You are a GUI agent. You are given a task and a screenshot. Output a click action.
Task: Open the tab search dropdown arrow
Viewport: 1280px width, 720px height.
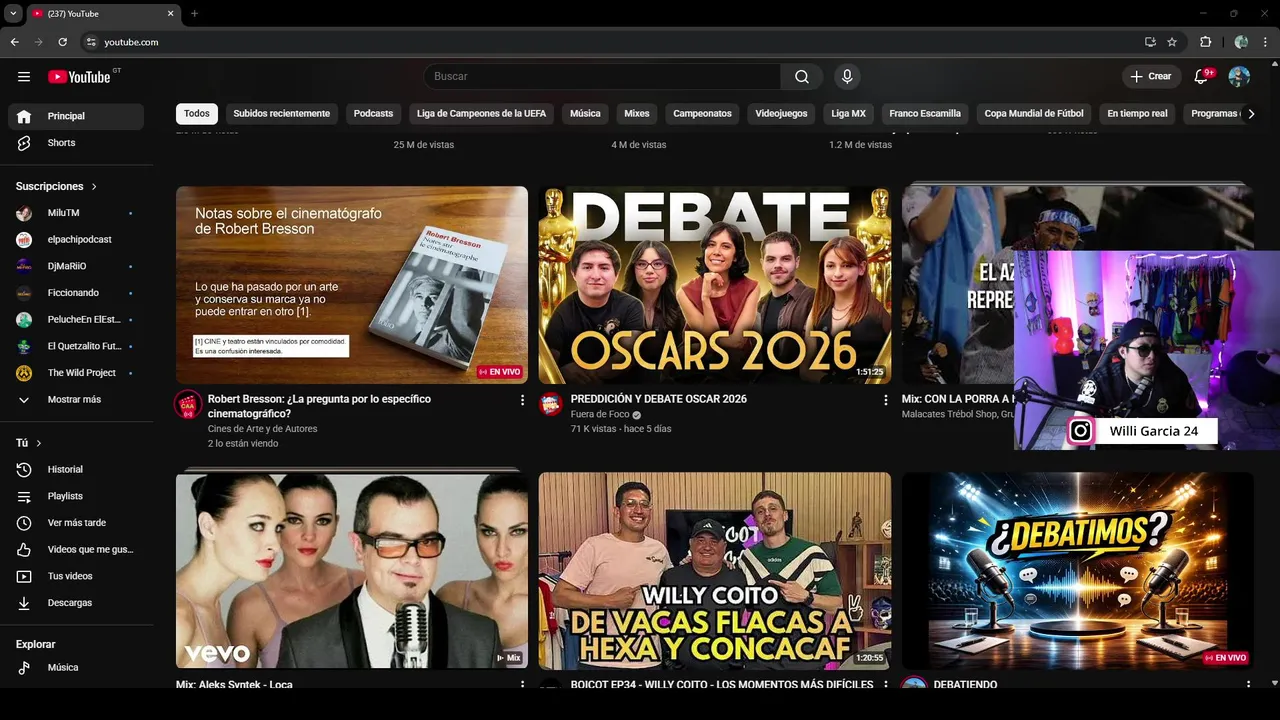[x=13, y=14]
